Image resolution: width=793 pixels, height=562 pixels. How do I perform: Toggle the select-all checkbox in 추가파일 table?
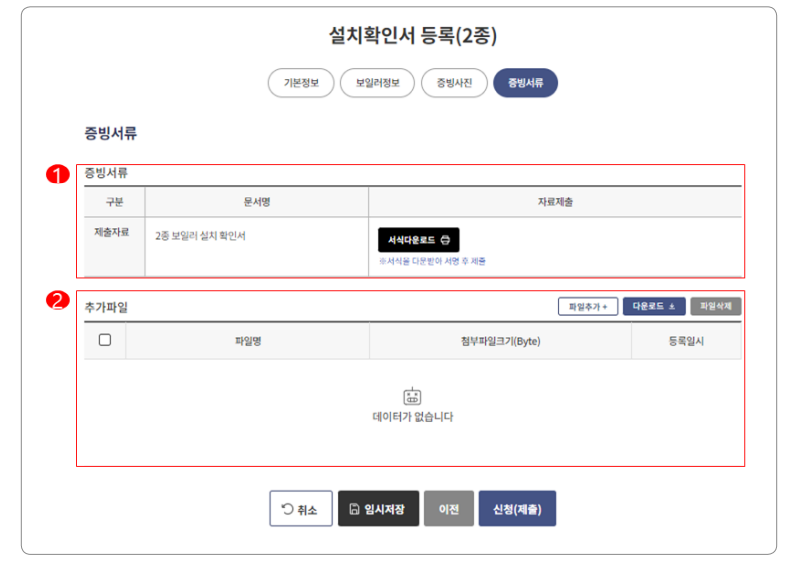tap(105, 340)
